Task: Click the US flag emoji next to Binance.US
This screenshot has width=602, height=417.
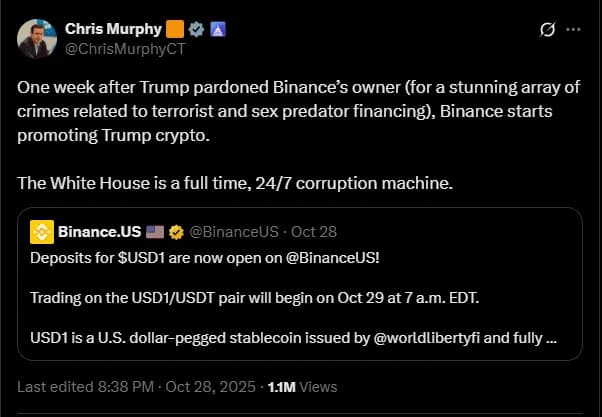Action: coord(155,232)
